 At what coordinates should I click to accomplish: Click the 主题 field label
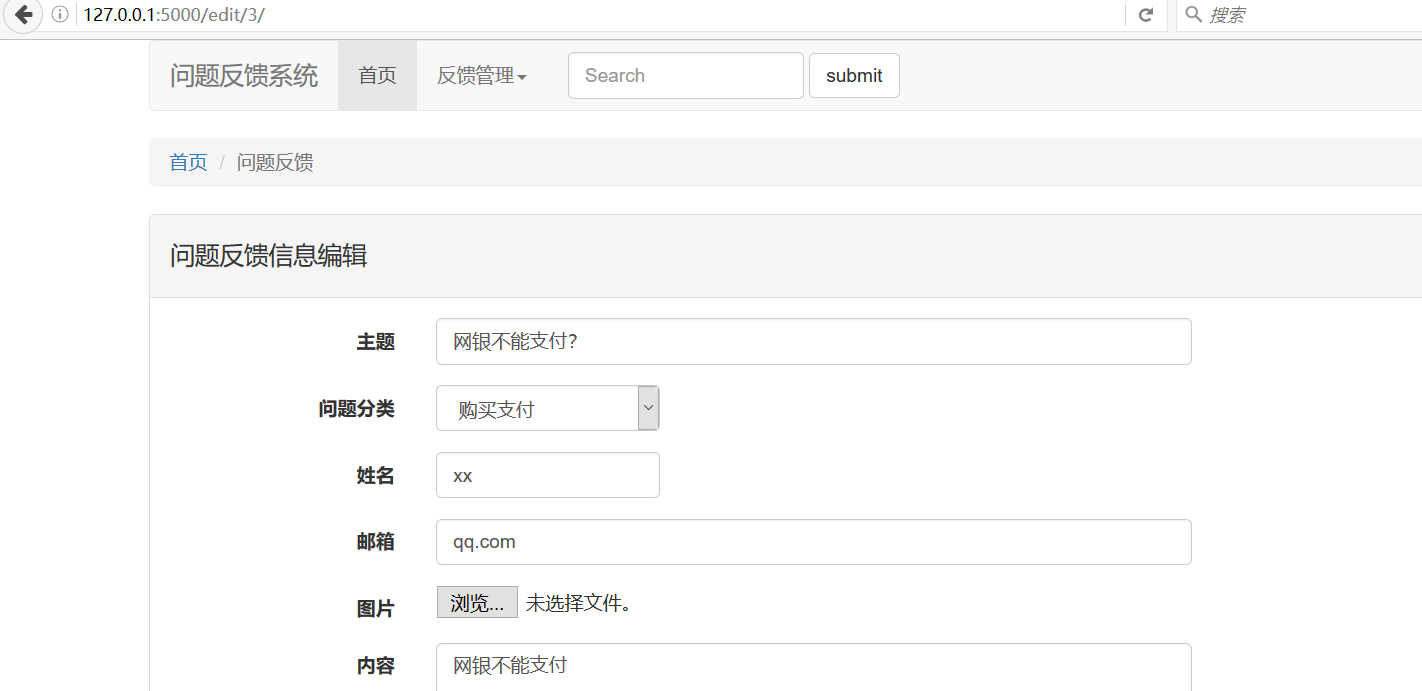(x=376, y=342)
